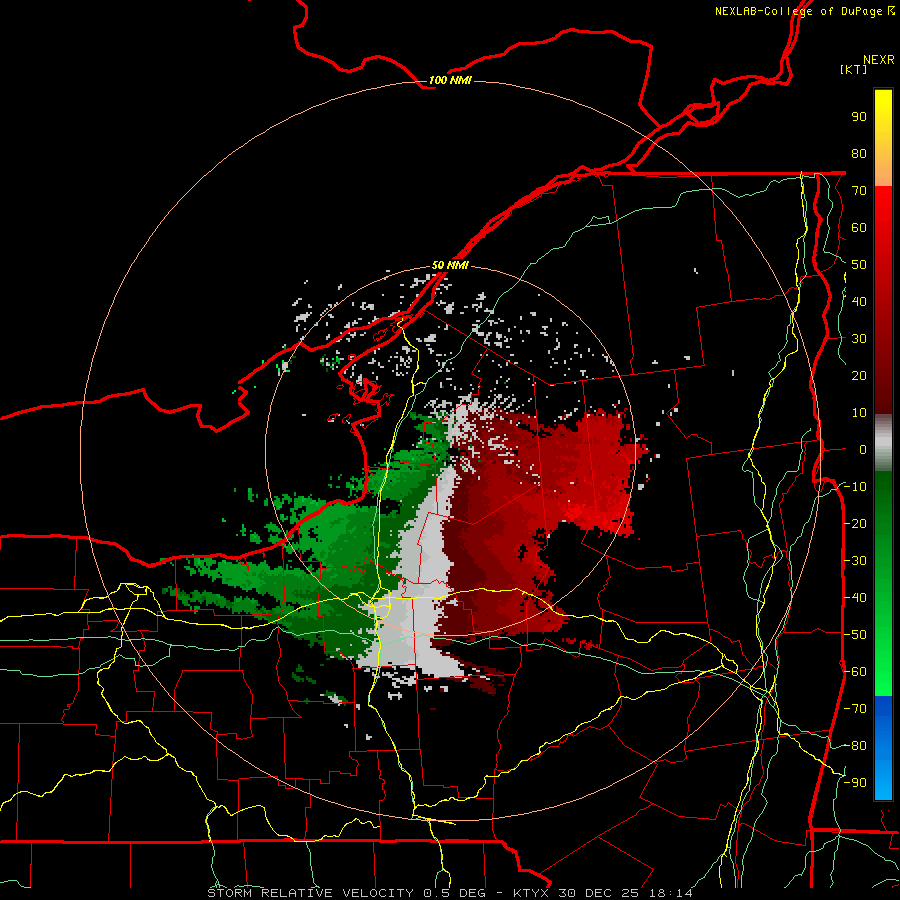Click the -30 value on velocity scale
The height and width of the screenshot is (900, 900).
[855, 561]
